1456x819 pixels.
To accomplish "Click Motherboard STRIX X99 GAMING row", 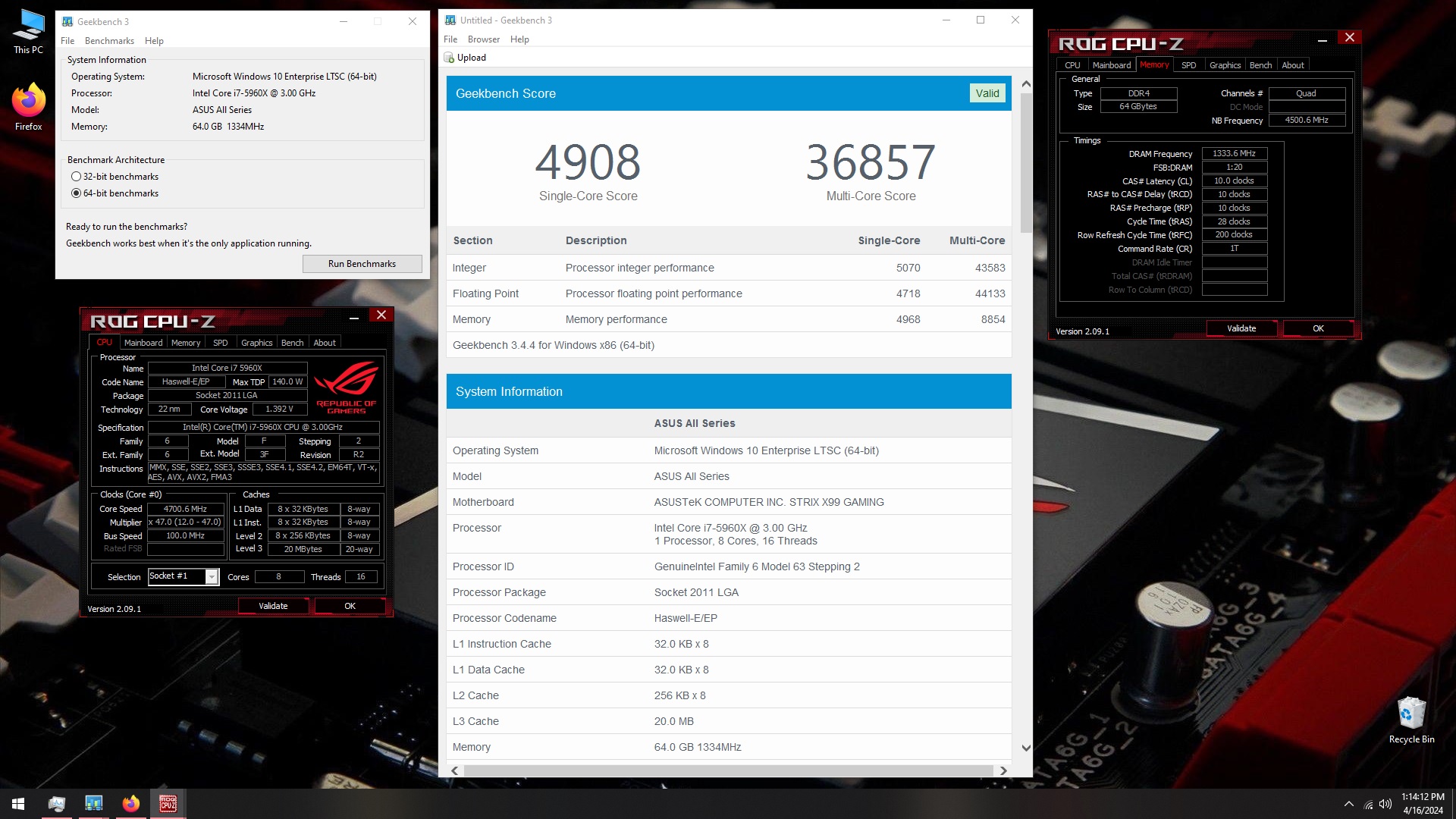I will pyautogui.click(x=729, y=502).
